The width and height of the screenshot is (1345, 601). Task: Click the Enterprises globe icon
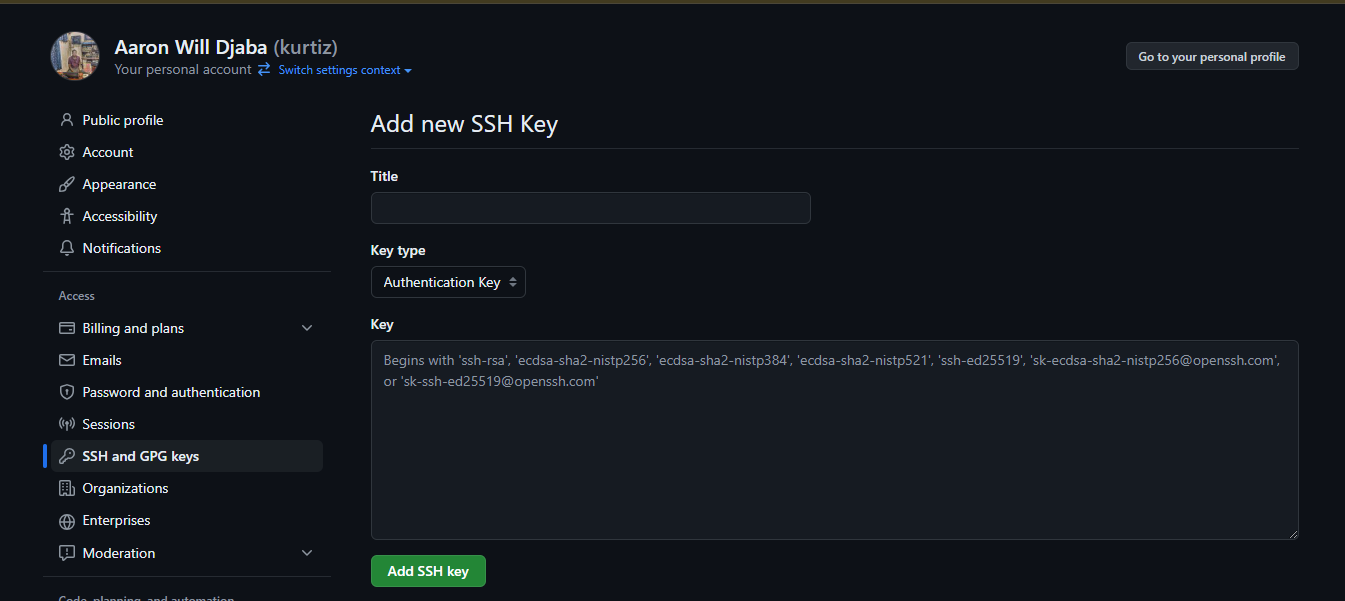67,521
